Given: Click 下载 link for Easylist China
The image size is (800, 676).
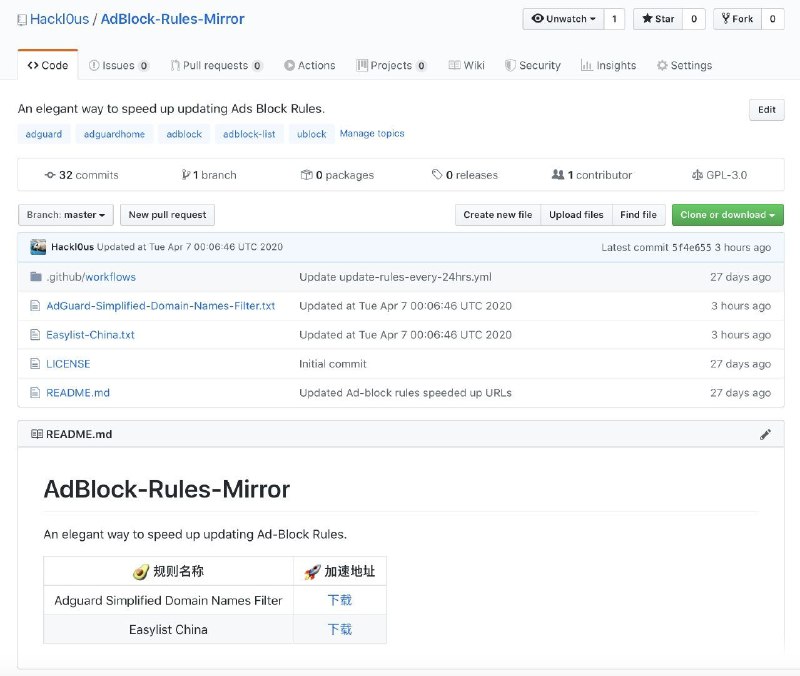Looking at the screenshot, I should tap(340, 629).
